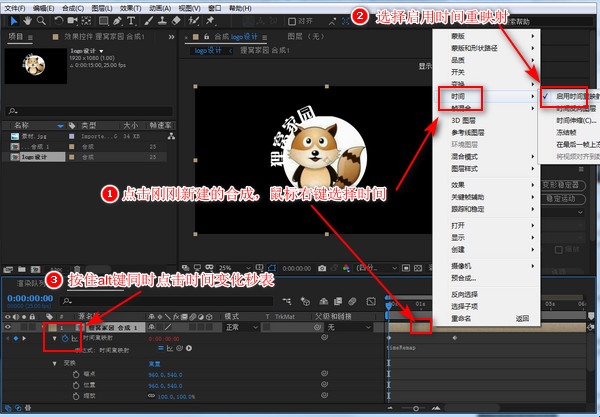Open the viewer resolution dropdown
Image resolution: width=600 pixels, height=417 pixels.
(377, 268)
